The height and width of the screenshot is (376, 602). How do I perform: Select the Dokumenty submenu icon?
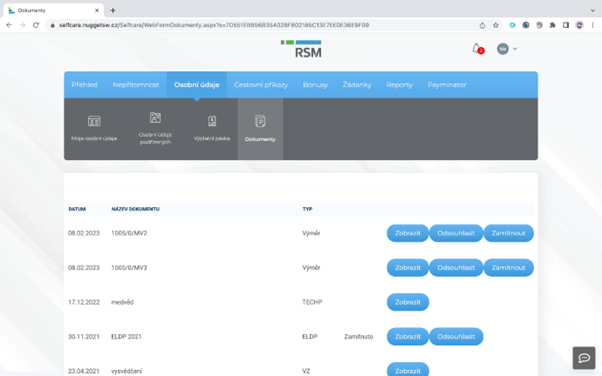coord(260,121)
